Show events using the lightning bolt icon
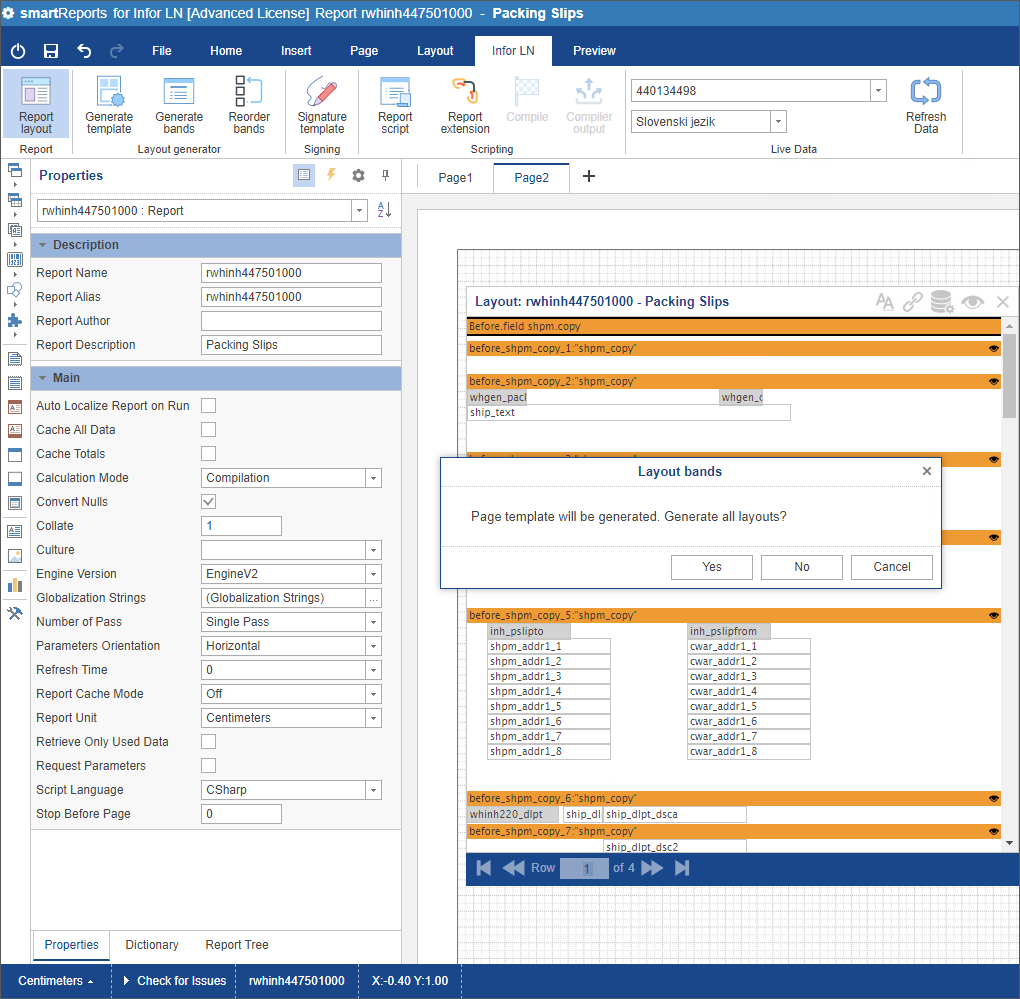 pyautogui.click(x=331, y=175)
